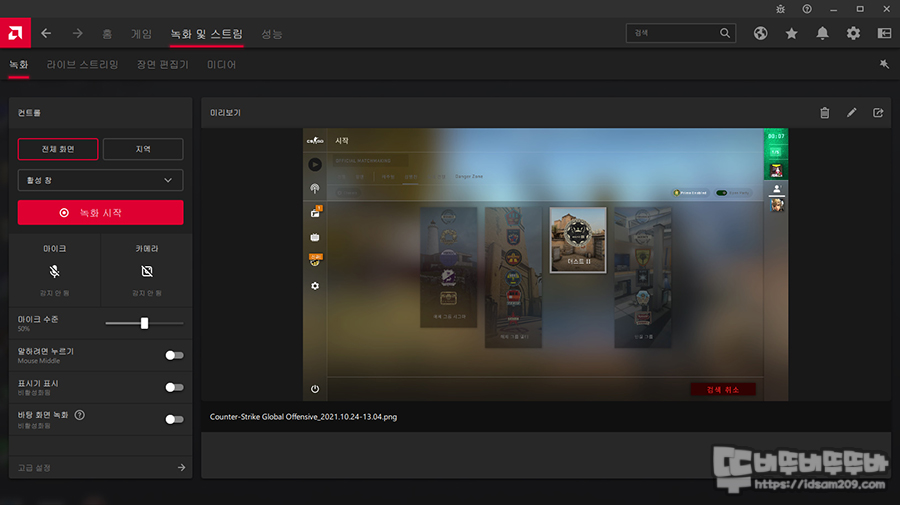Share the capture with export icon
Screen dimensions: 900x505
(878, 112)
